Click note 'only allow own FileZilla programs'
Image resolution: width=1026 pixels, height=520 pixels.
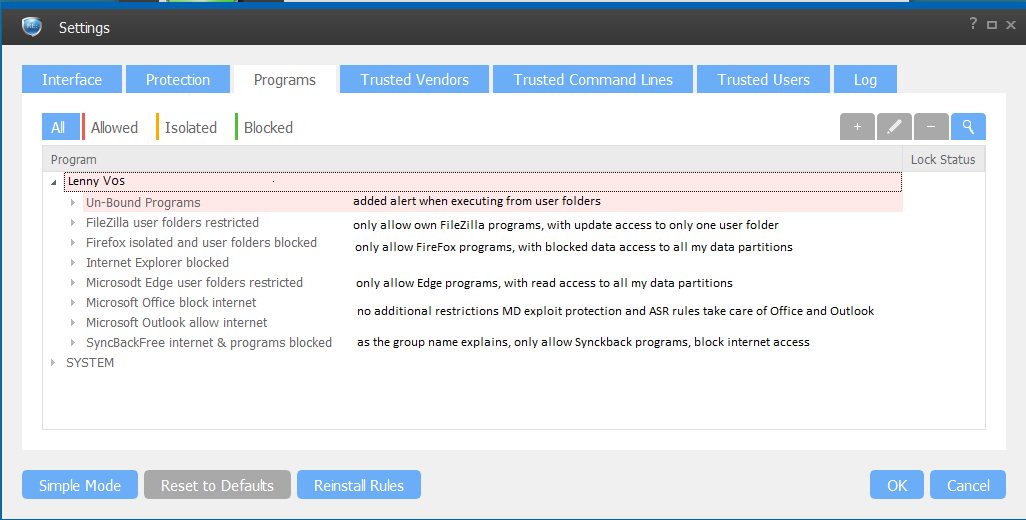coord(566,225)
